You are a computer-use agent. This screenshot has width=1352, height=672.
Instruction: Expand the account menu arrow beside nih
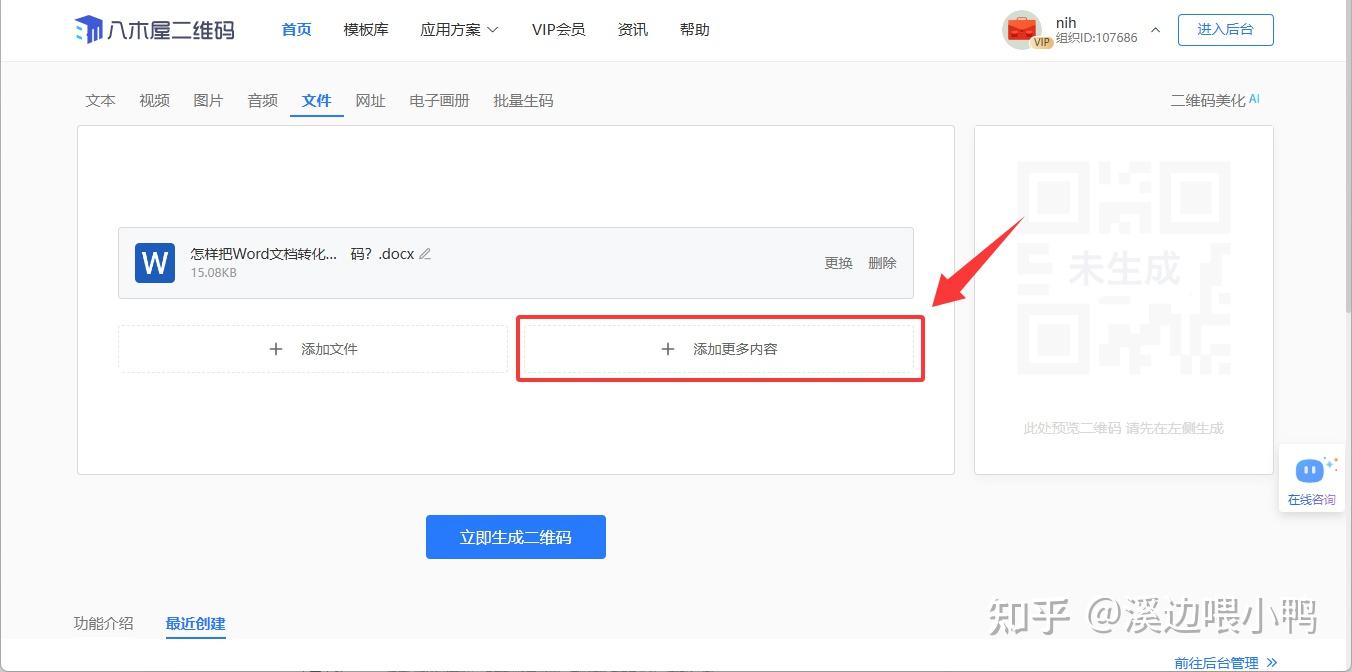1155,30
